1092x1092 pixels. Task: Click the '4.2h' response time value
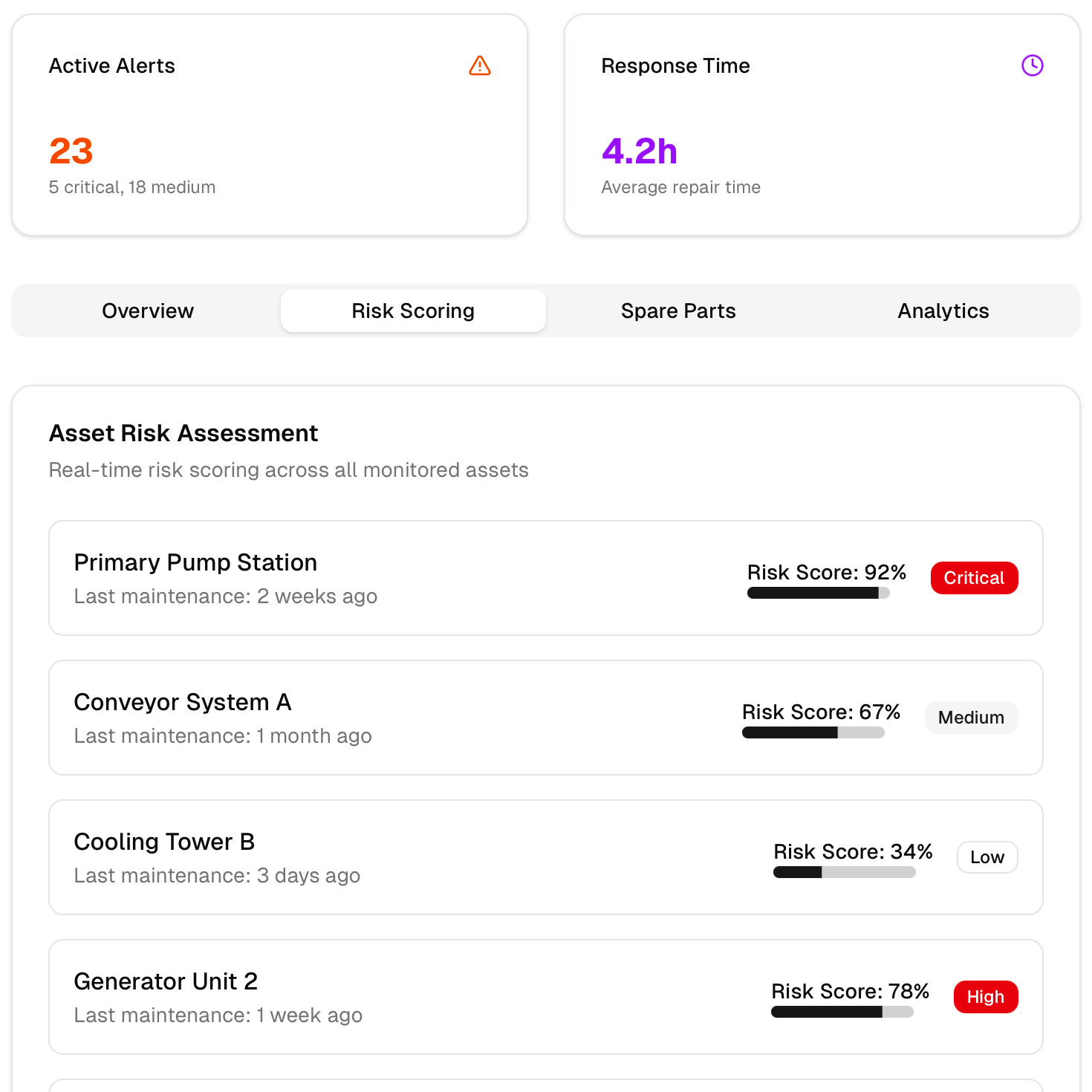coord(640,151)
